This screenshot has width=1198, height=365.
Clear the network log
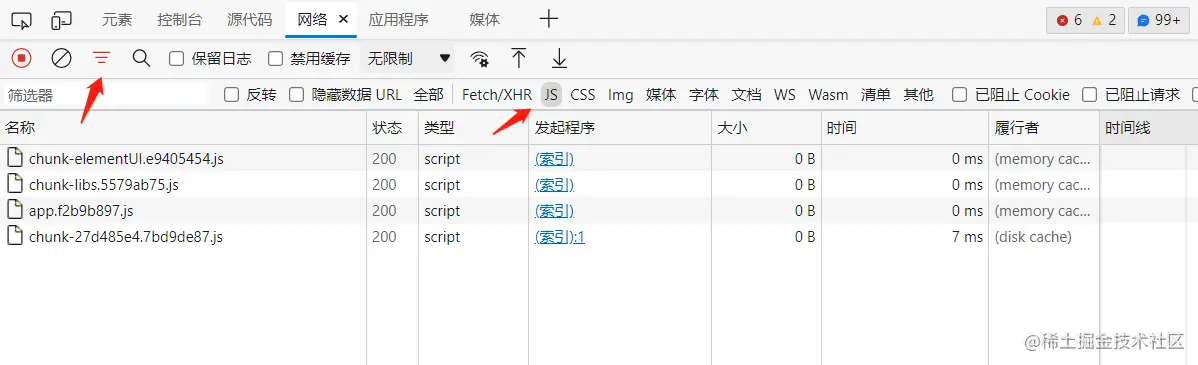click(x=61, y=58)
